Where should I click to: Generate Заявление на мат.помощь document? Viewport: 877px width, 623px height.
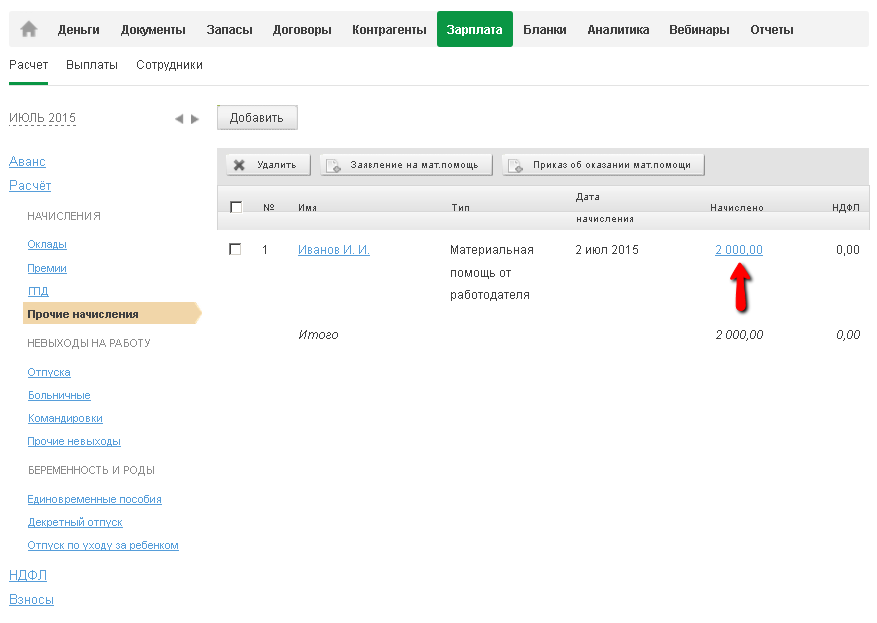pos(406,165)
